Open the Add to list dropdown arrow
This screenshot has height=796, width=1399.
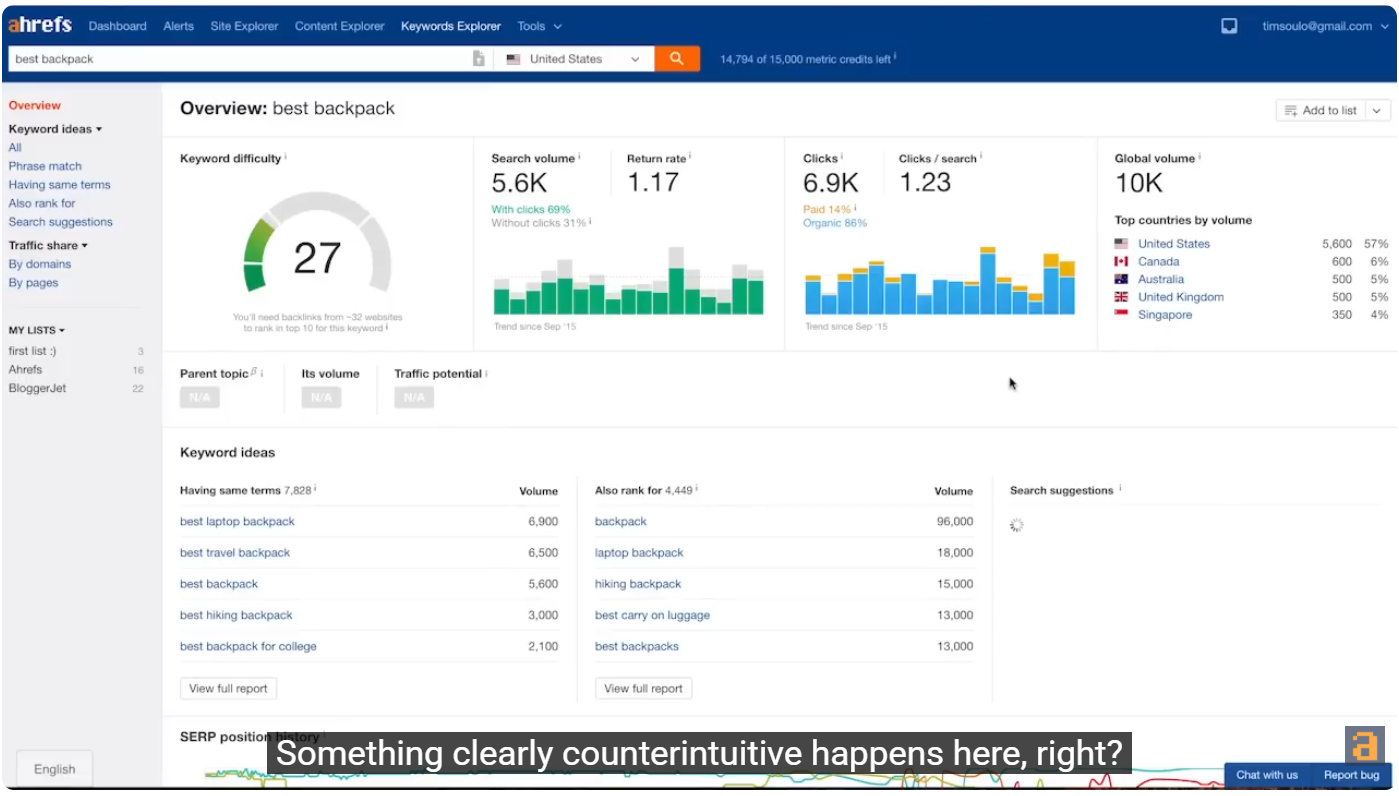coord(1378,111)
